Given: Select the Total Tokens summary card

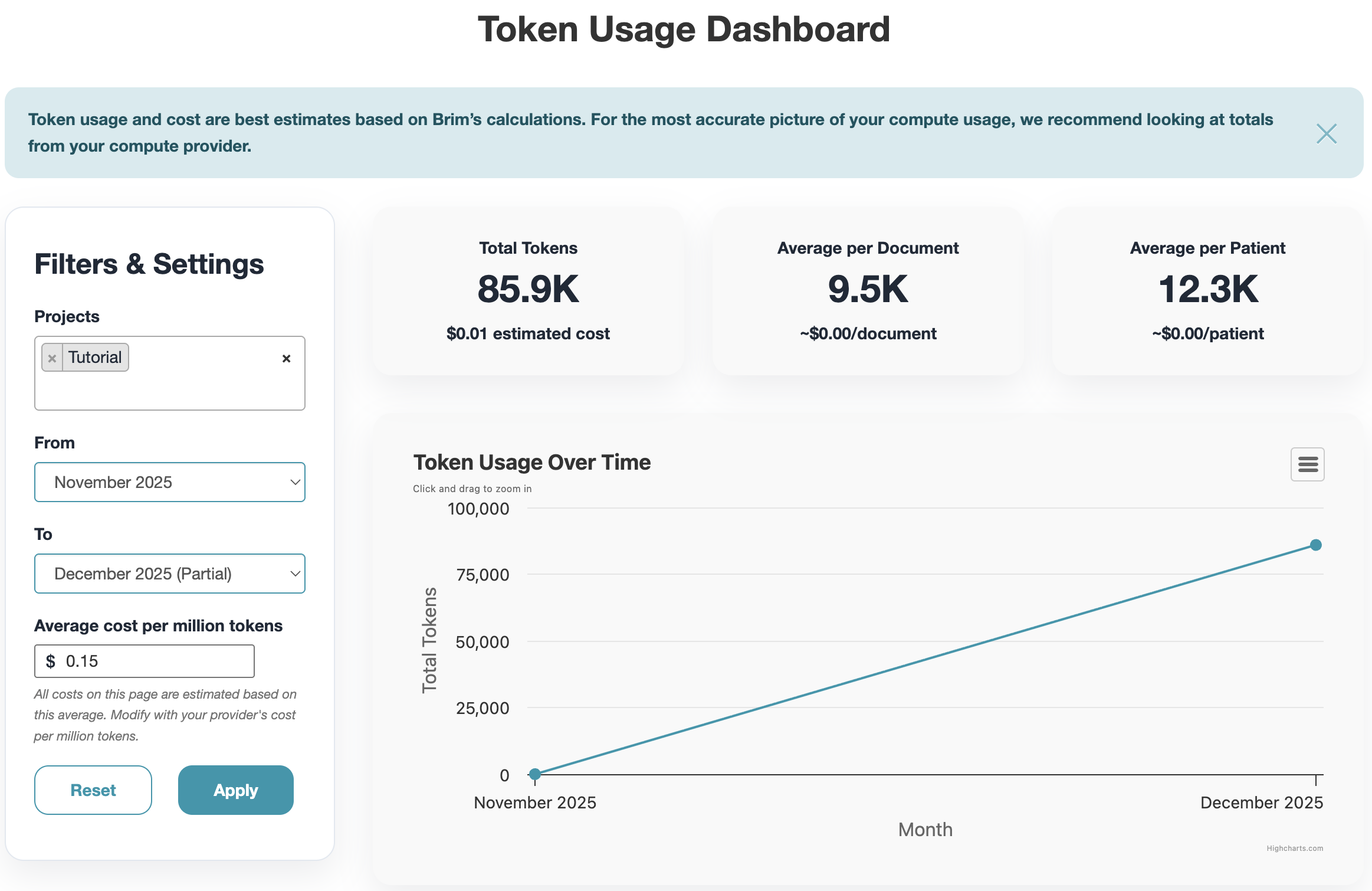Looking at the screenshot, I should [528, 290].
